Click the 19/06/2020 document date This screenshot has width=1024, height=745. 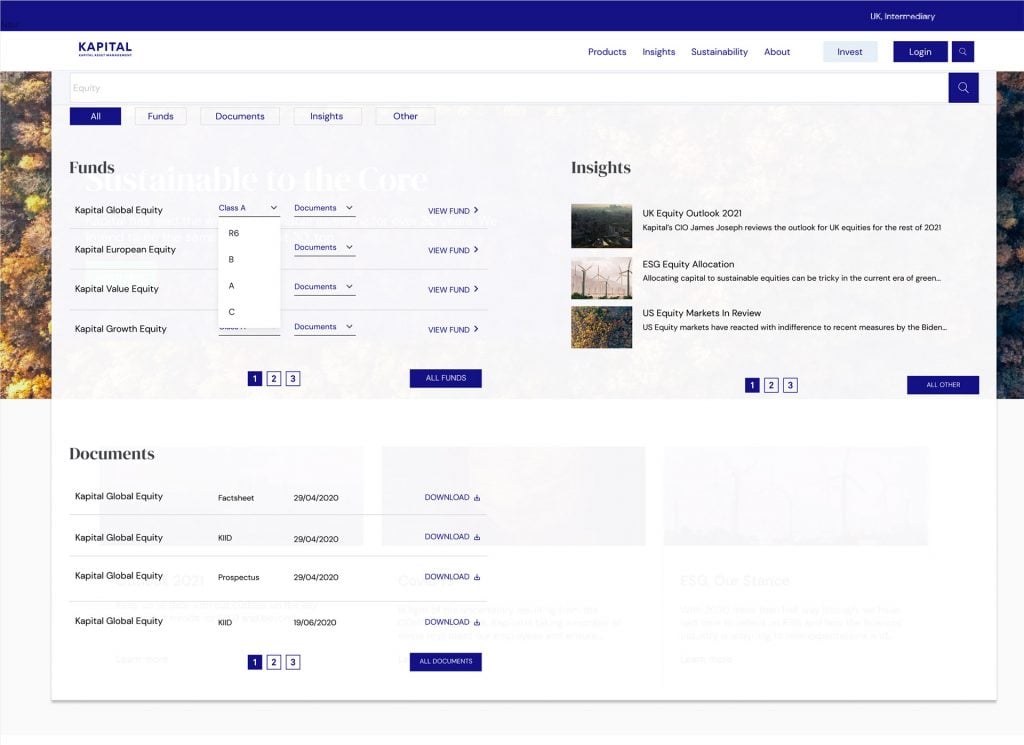tap(315, 623)
